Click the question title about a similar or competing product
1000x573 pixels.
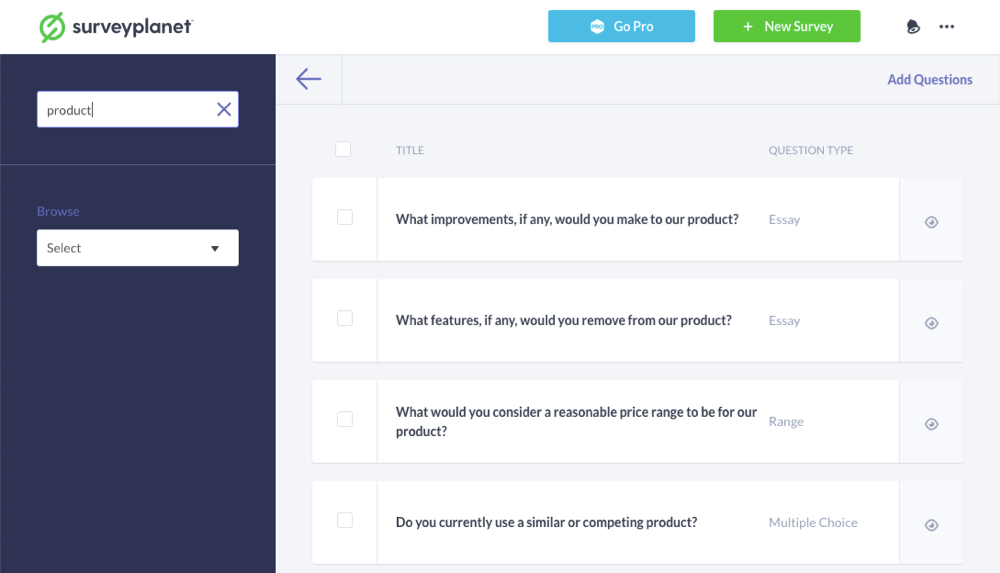546,522
